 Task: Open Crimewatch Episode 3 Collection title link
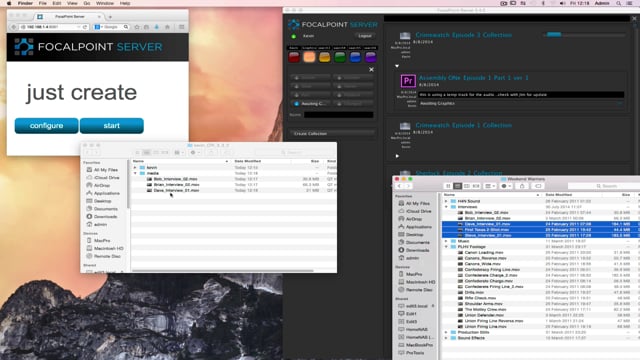click(463, 35)
